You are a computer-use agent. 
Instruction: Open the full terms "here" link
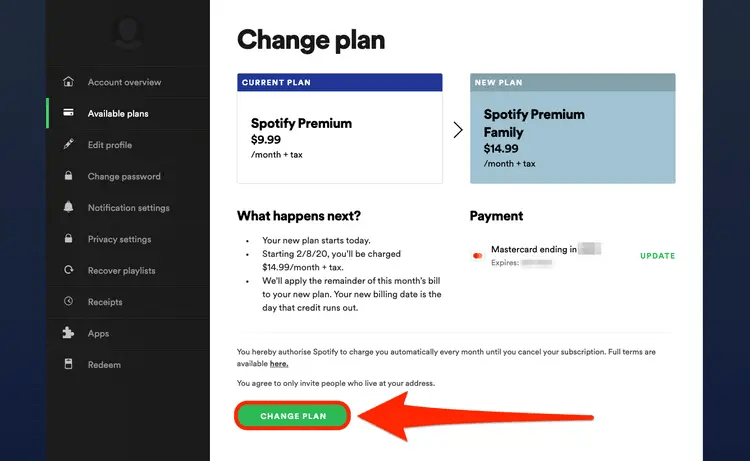point(279,364)
